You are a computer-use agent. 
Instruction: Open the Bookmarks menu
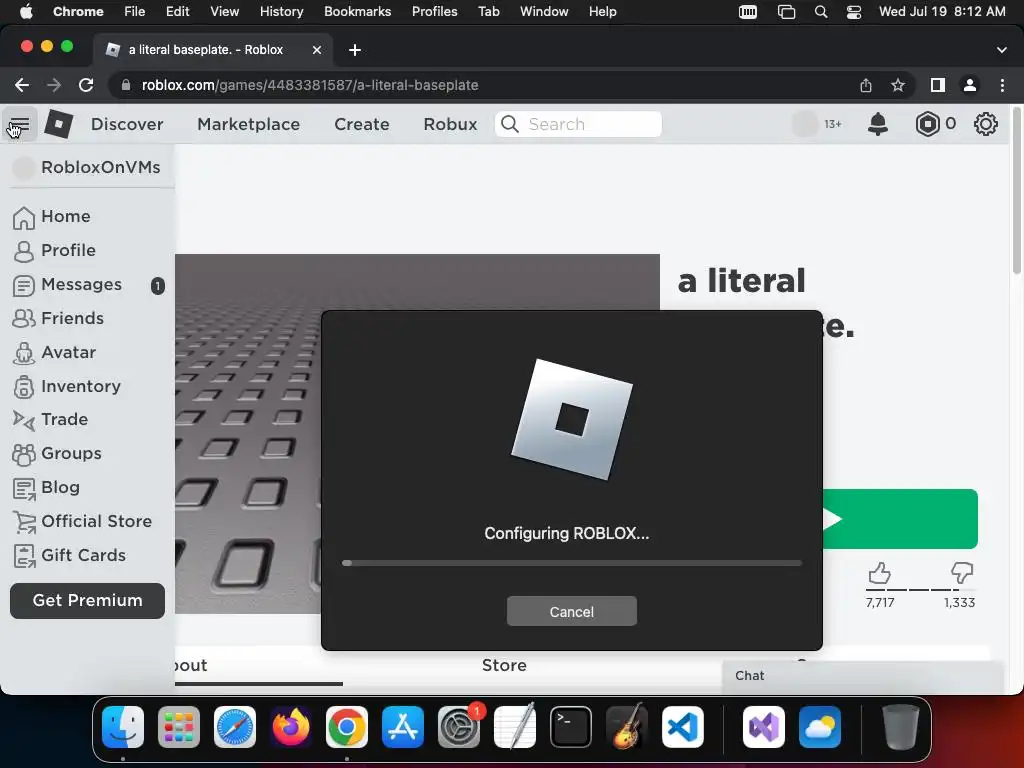point(357,12)
